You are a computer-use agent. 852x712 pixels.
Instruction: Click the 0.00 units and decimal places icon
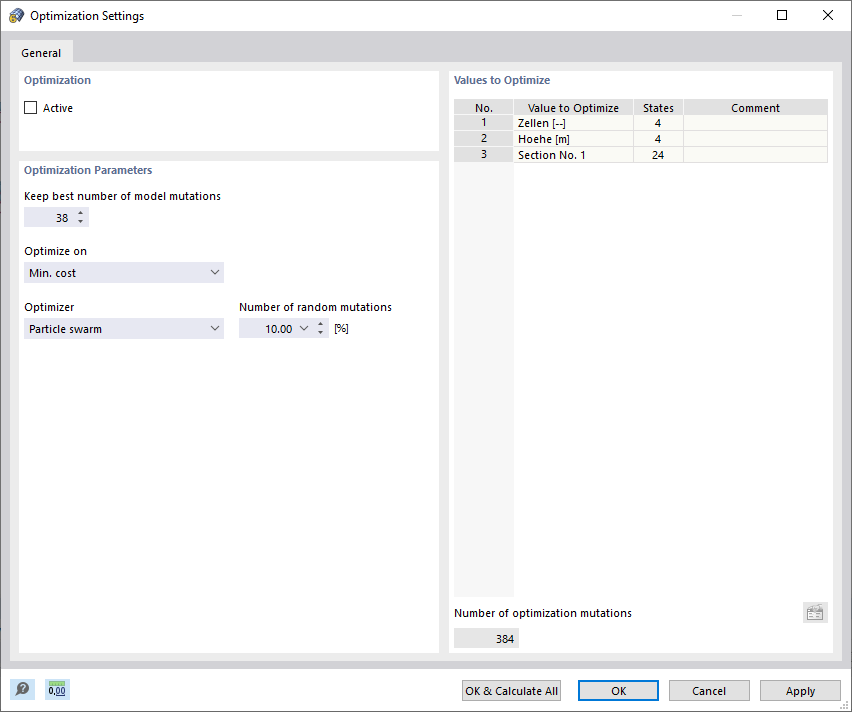(56, 689)
